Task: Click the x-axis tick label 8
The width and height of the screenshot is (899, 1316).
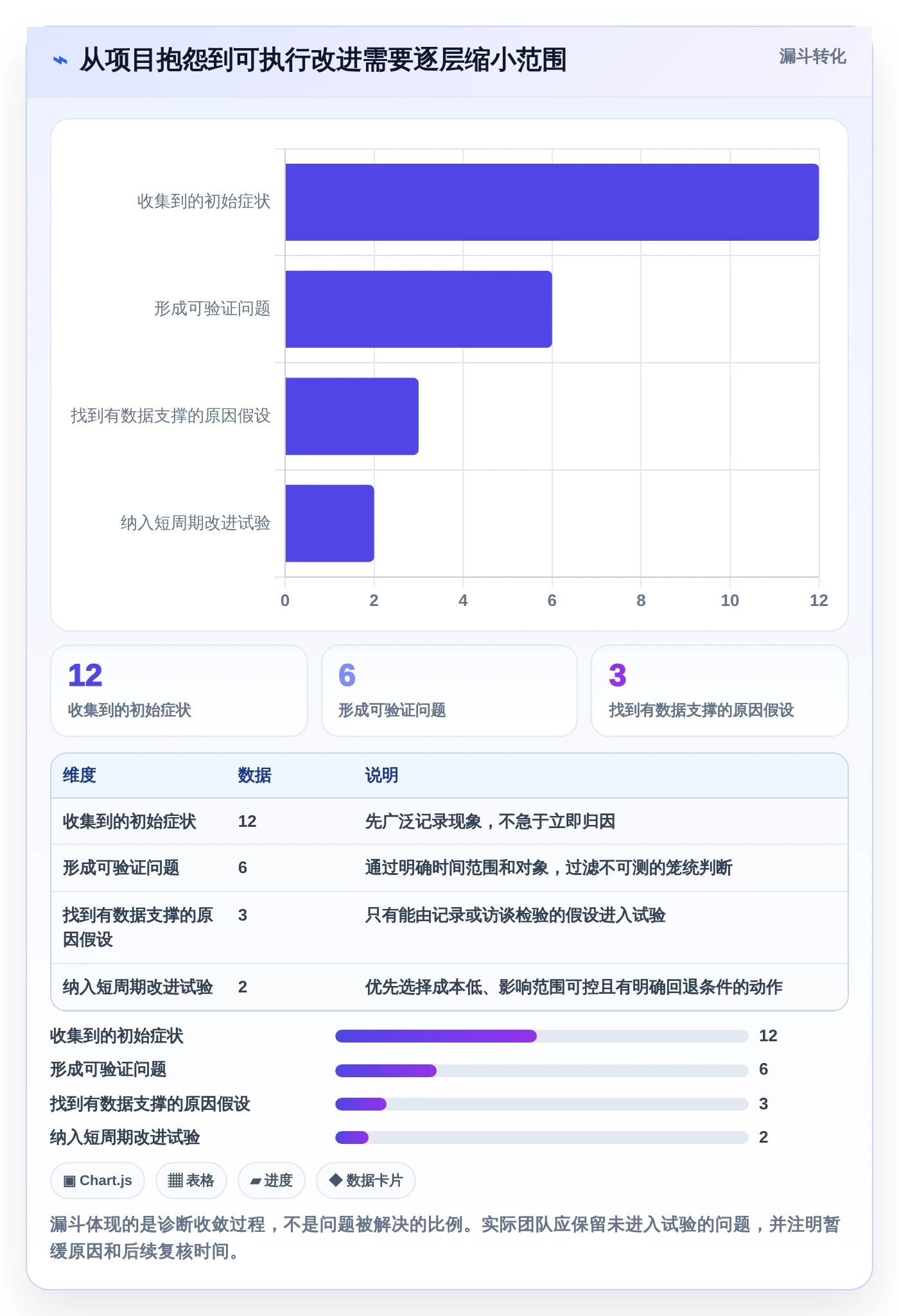Action: (641, 601)
